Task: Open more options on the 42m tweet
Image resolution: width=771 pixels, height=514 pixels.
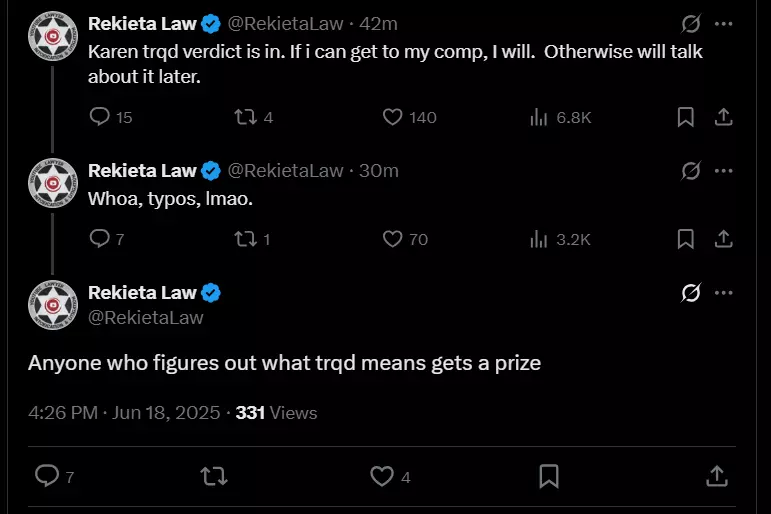Action: tap(723, 24)
